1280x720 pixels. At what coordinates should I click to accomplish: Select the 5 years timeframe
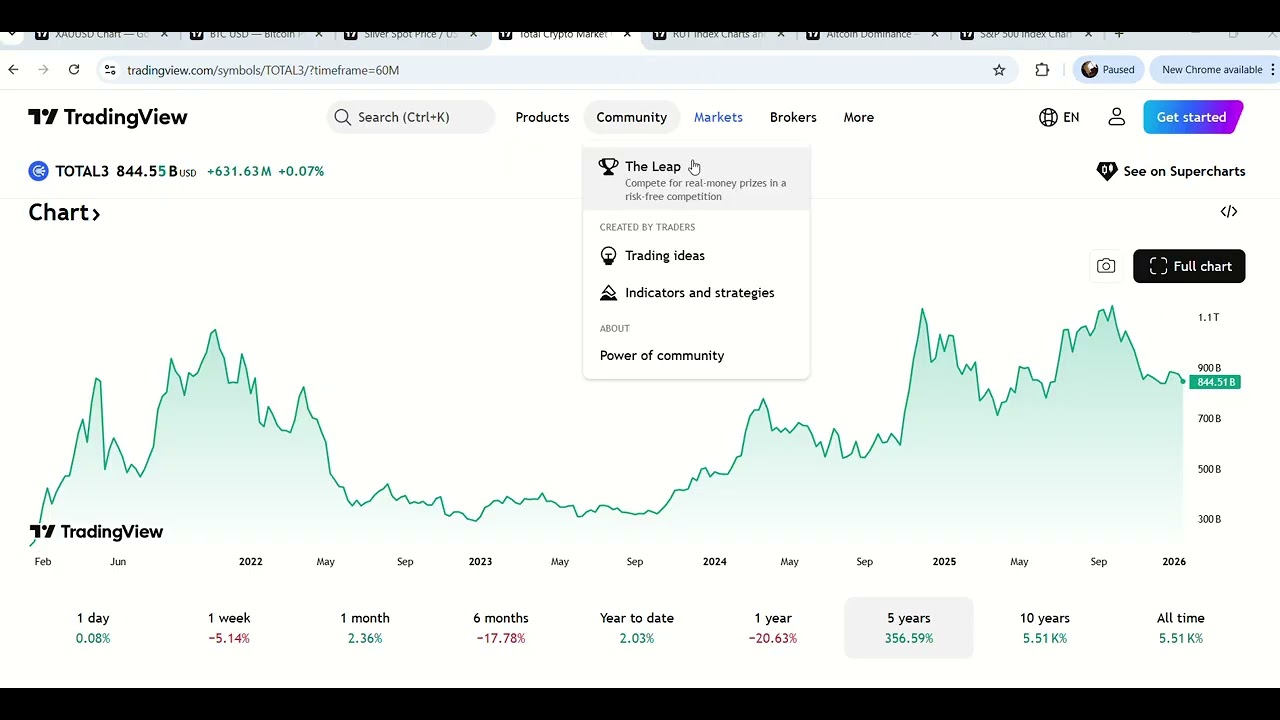[909, 628]
